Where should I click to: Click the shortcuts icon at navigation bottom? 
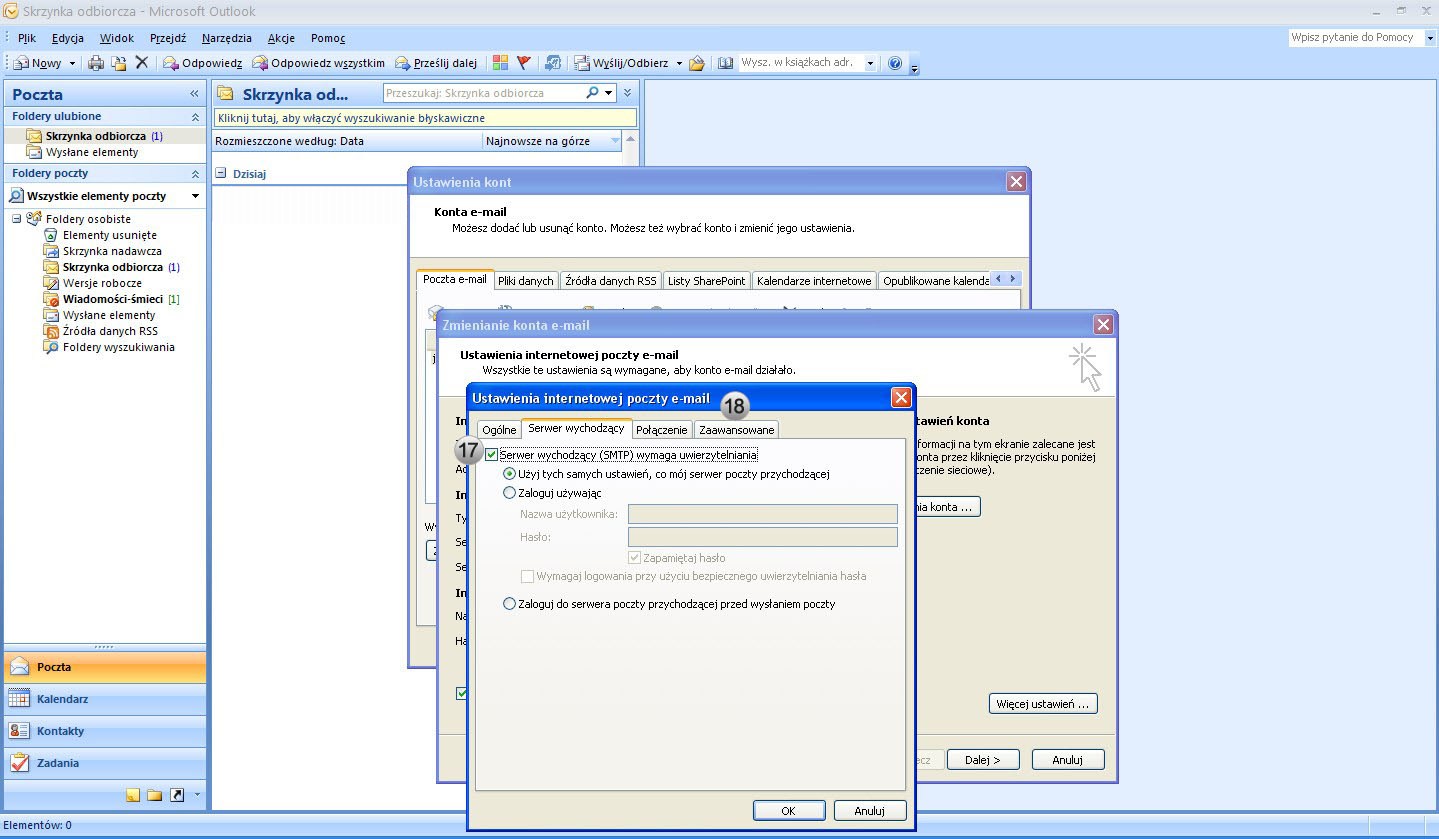tap(177, 795)
